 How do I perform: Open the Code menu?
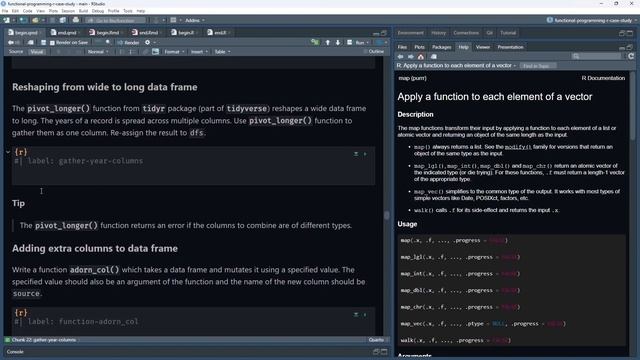coord(27,11)
